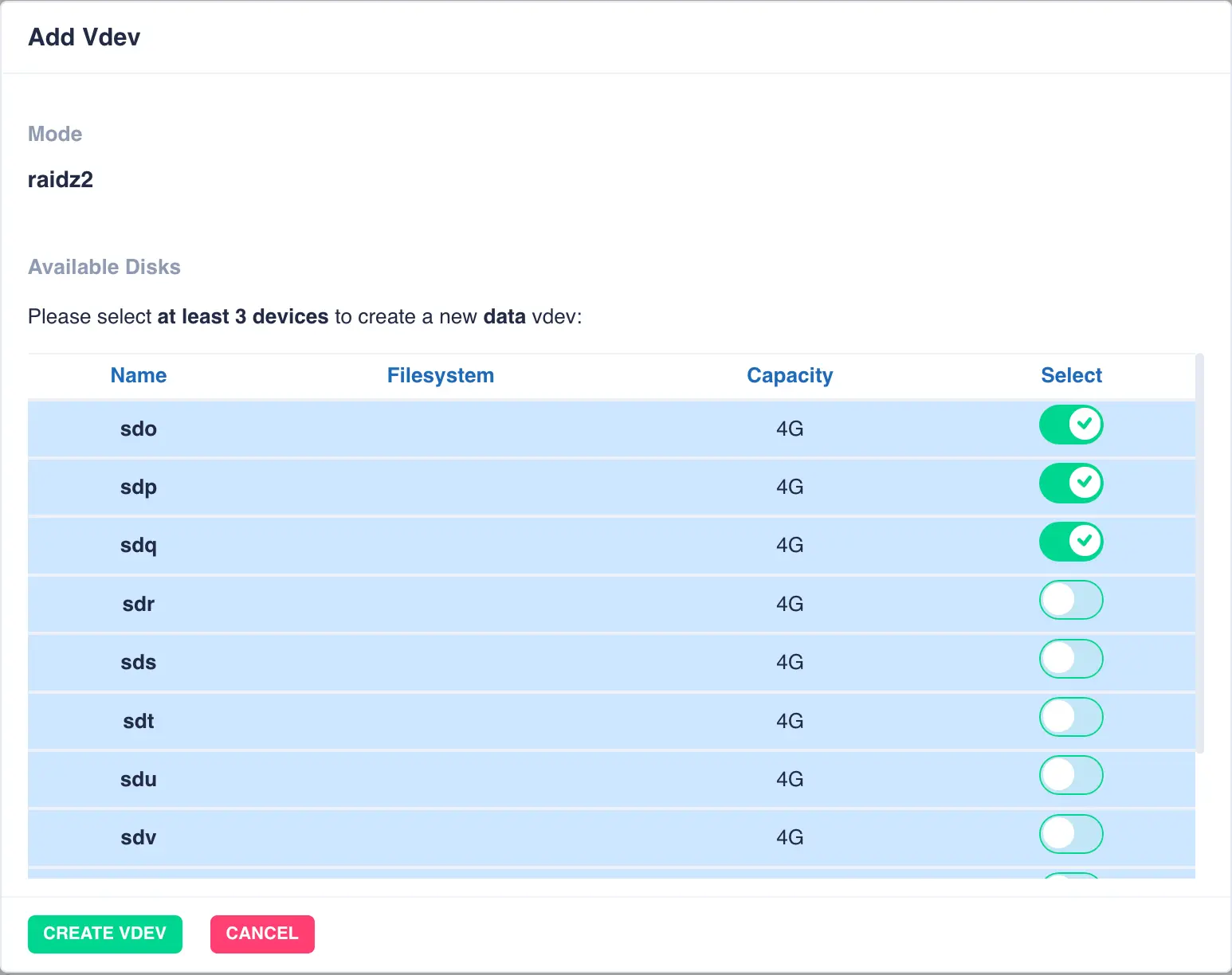Cancel the Add Vdev dialog

click(262, 934)
